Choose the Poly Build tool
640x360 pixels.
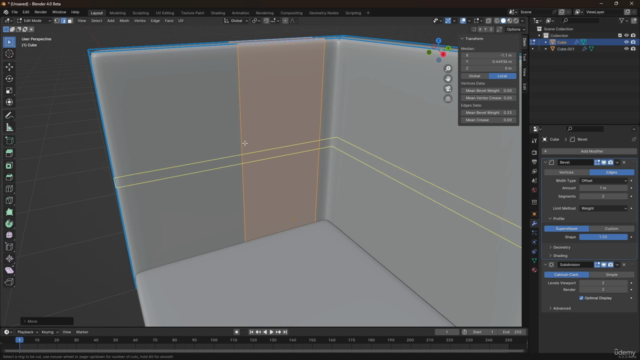coord(9,212)
